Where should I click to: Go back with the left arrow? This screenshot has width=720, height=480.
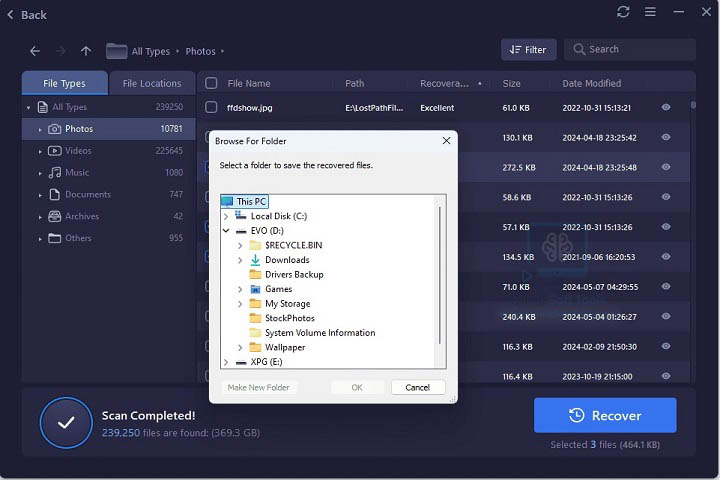point(35,51)
